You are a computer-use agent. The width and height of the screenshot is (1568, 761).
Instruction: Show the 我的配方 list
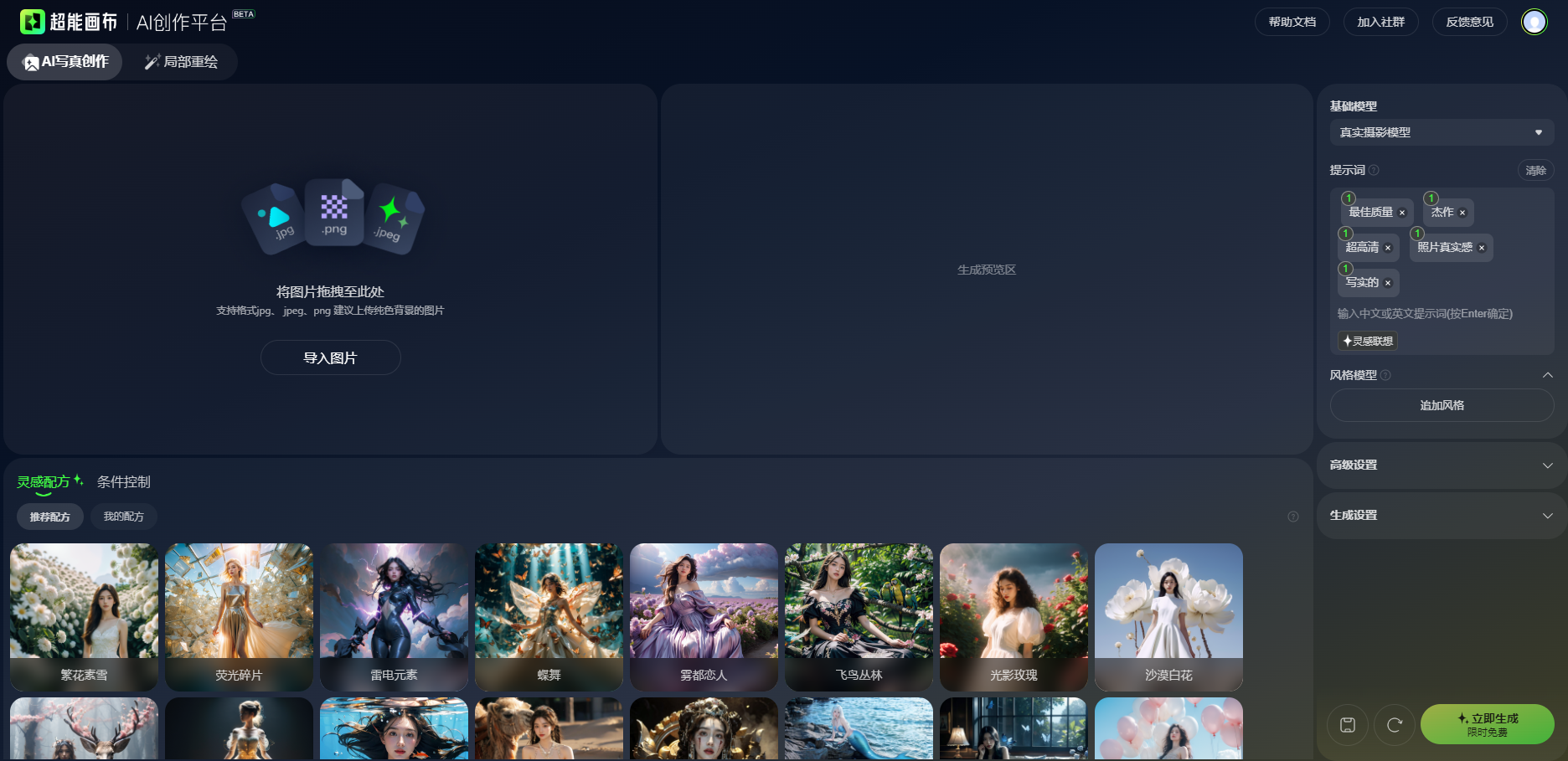coord(124,517)
